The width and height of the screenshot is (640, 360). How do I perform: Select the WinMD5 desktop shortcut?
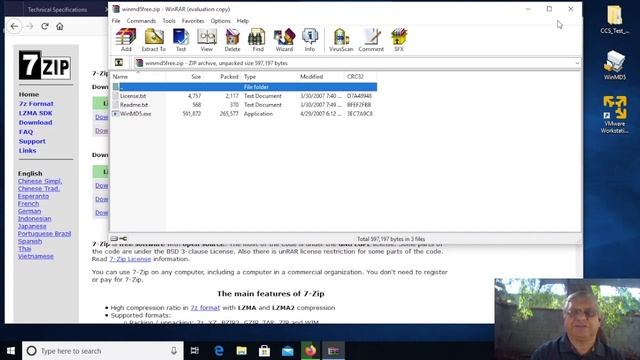[x=615, y=65]
